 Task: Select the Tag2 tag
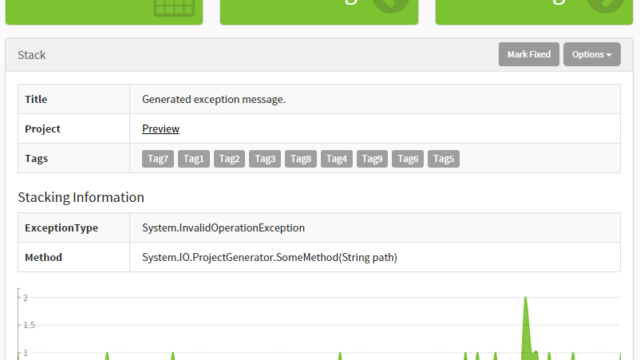coord(229,159)
